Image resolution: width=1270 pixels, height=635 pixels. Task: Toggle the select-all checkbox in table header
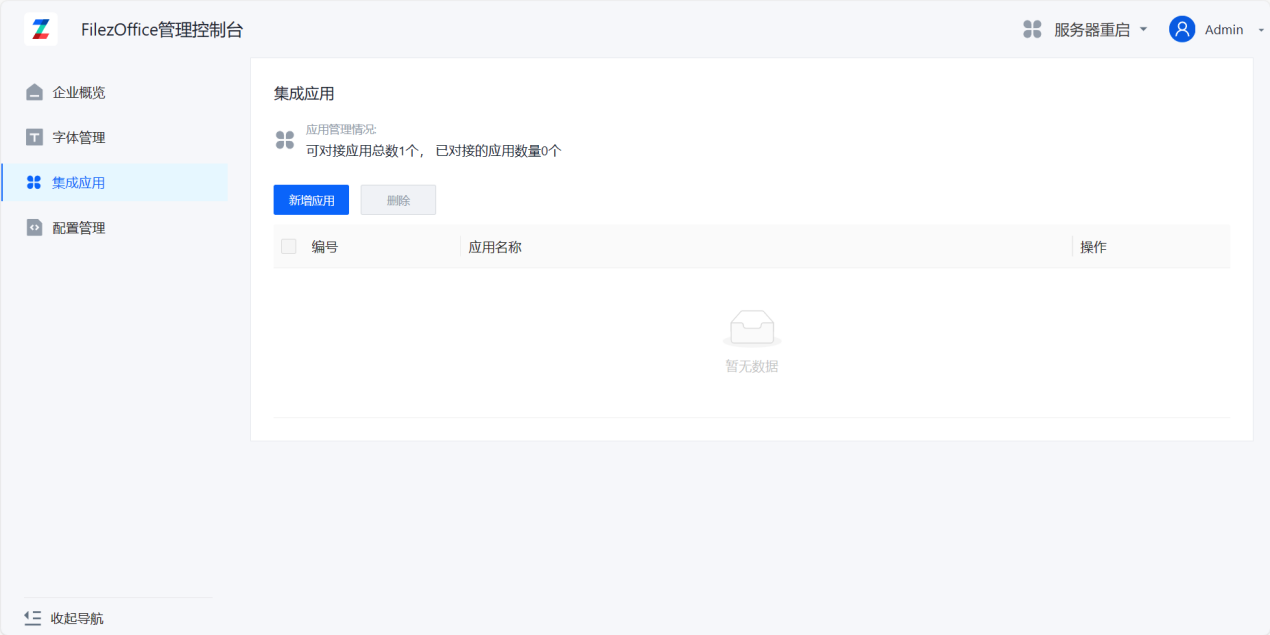point(288,245)
